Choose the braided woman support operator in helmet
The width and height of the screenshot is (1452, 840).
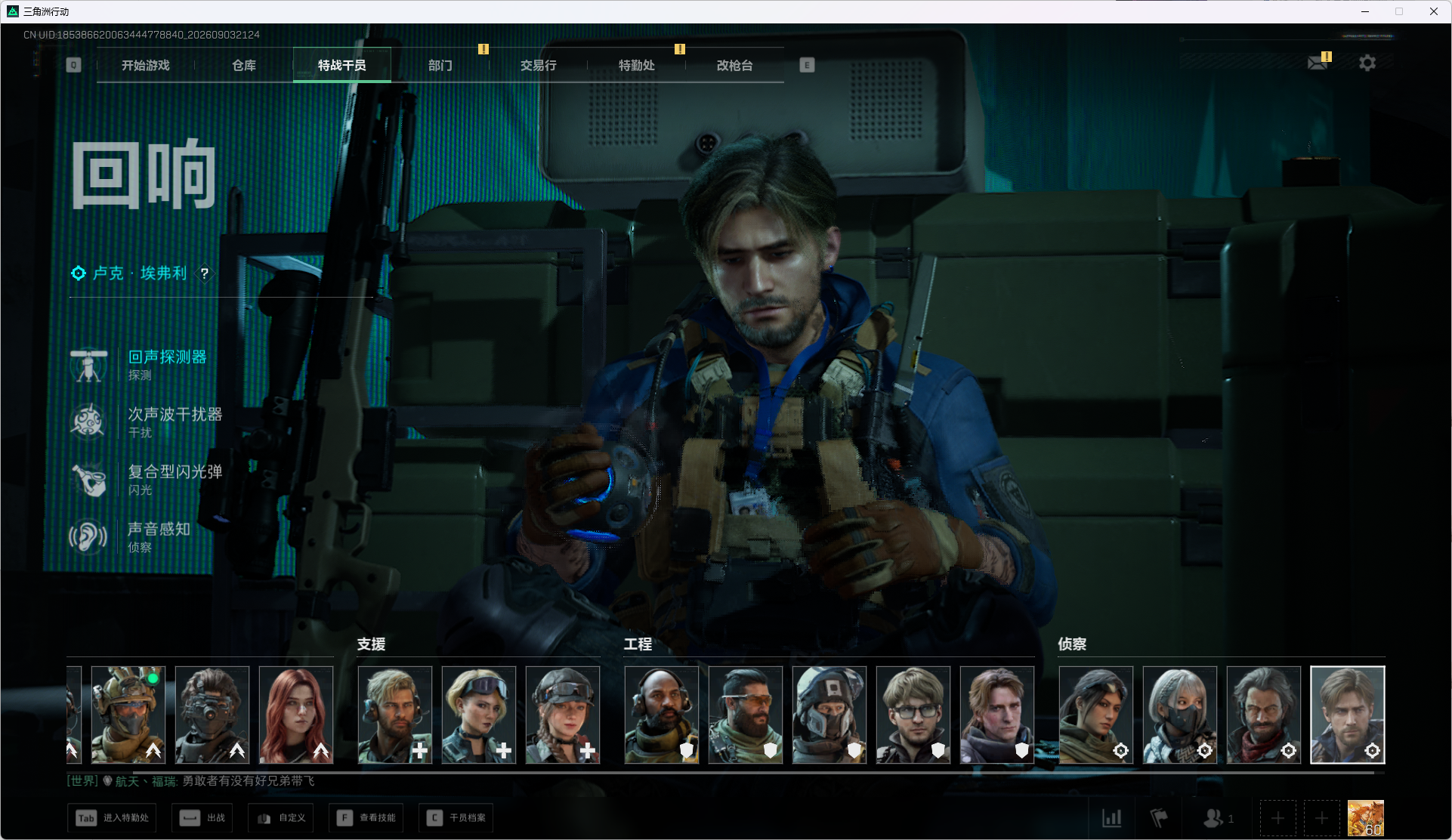563,715
